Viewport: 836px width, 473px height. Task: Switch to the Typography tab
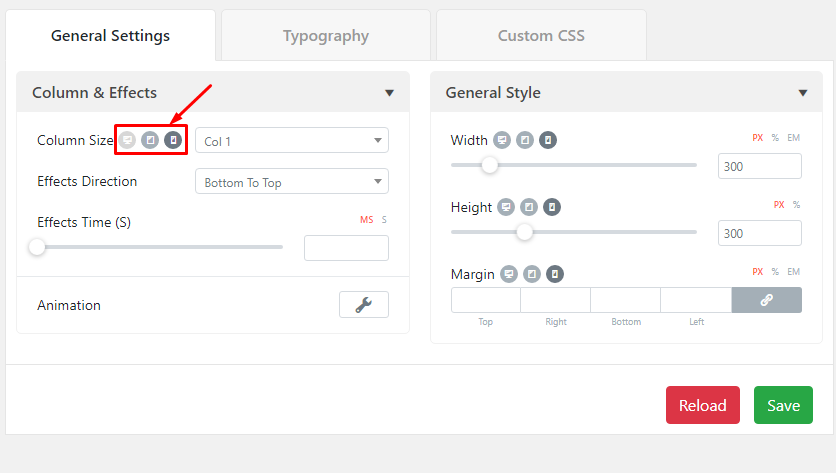[326, 36]
